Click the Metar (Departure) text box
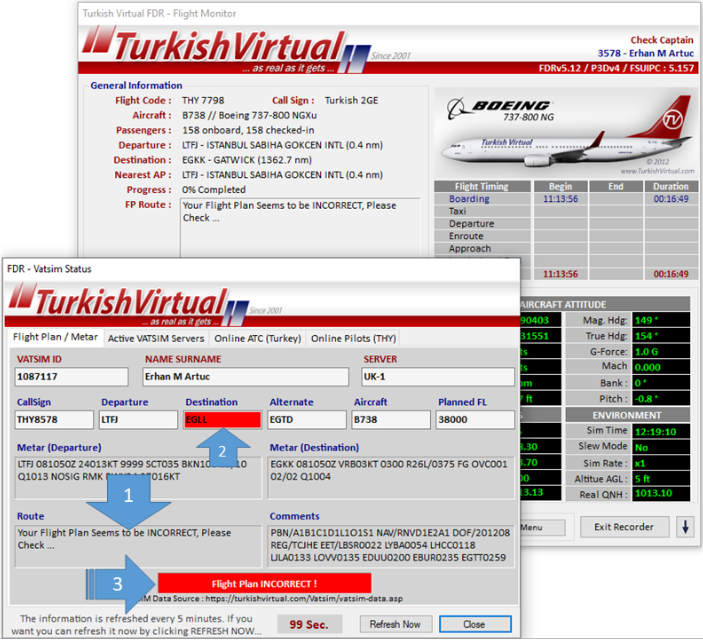Viewport: 703px width, 640px height. coord(138,478)
